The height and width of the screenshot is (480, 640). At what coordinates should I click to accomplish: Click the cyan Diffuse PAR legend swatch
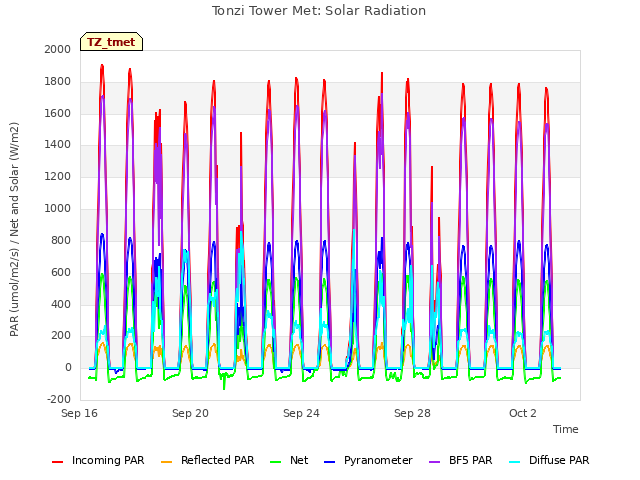pyautogui.click(x=515, y=462)
